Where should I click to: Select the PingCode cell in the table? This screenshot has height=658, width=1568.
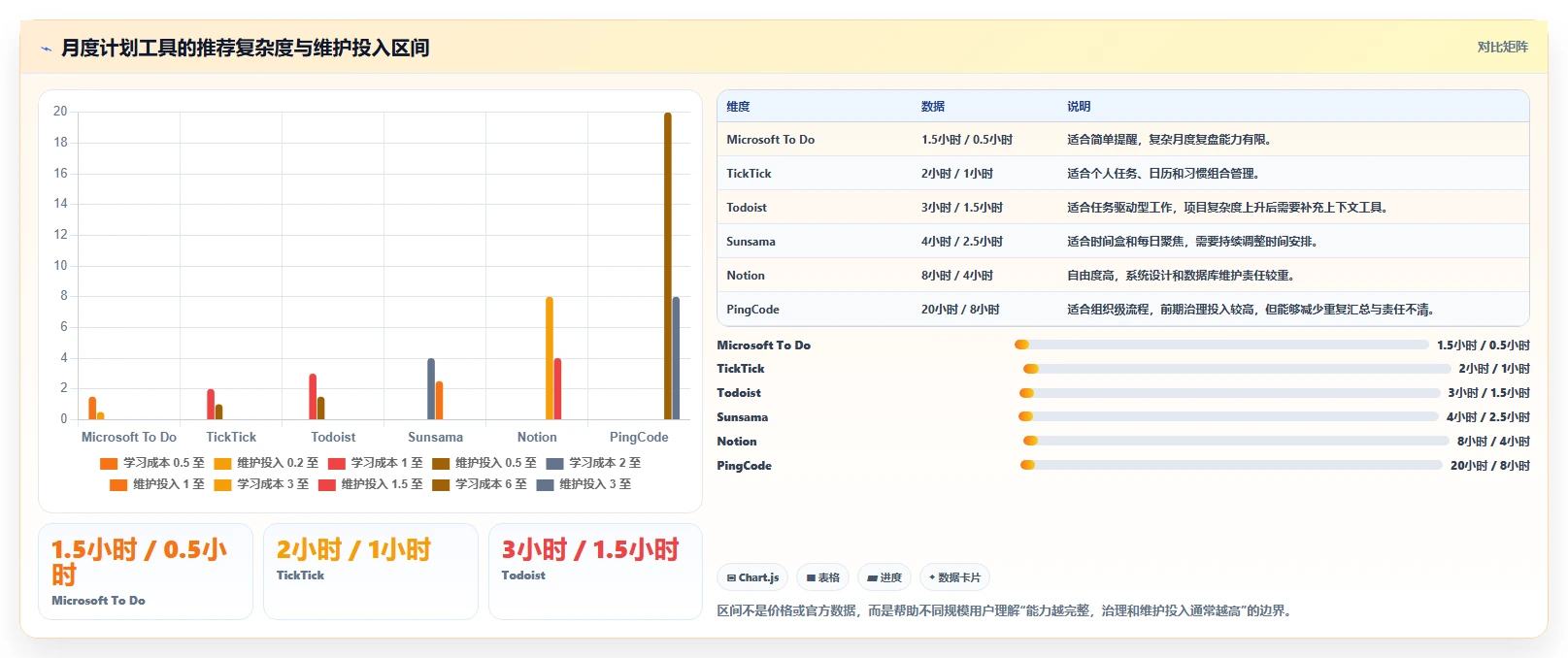752,310
